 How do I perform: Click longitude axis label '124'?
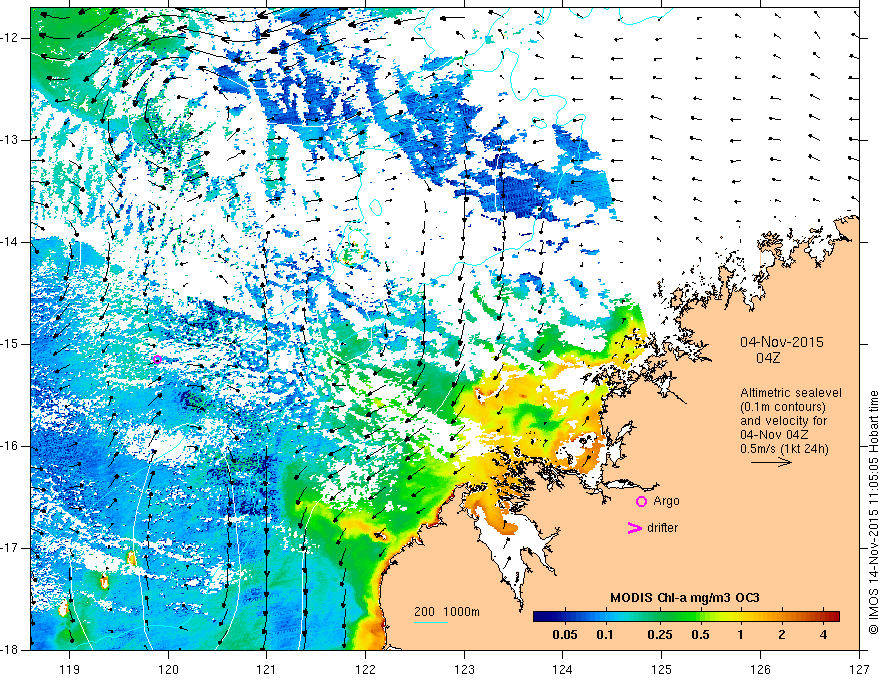[563, 669]
